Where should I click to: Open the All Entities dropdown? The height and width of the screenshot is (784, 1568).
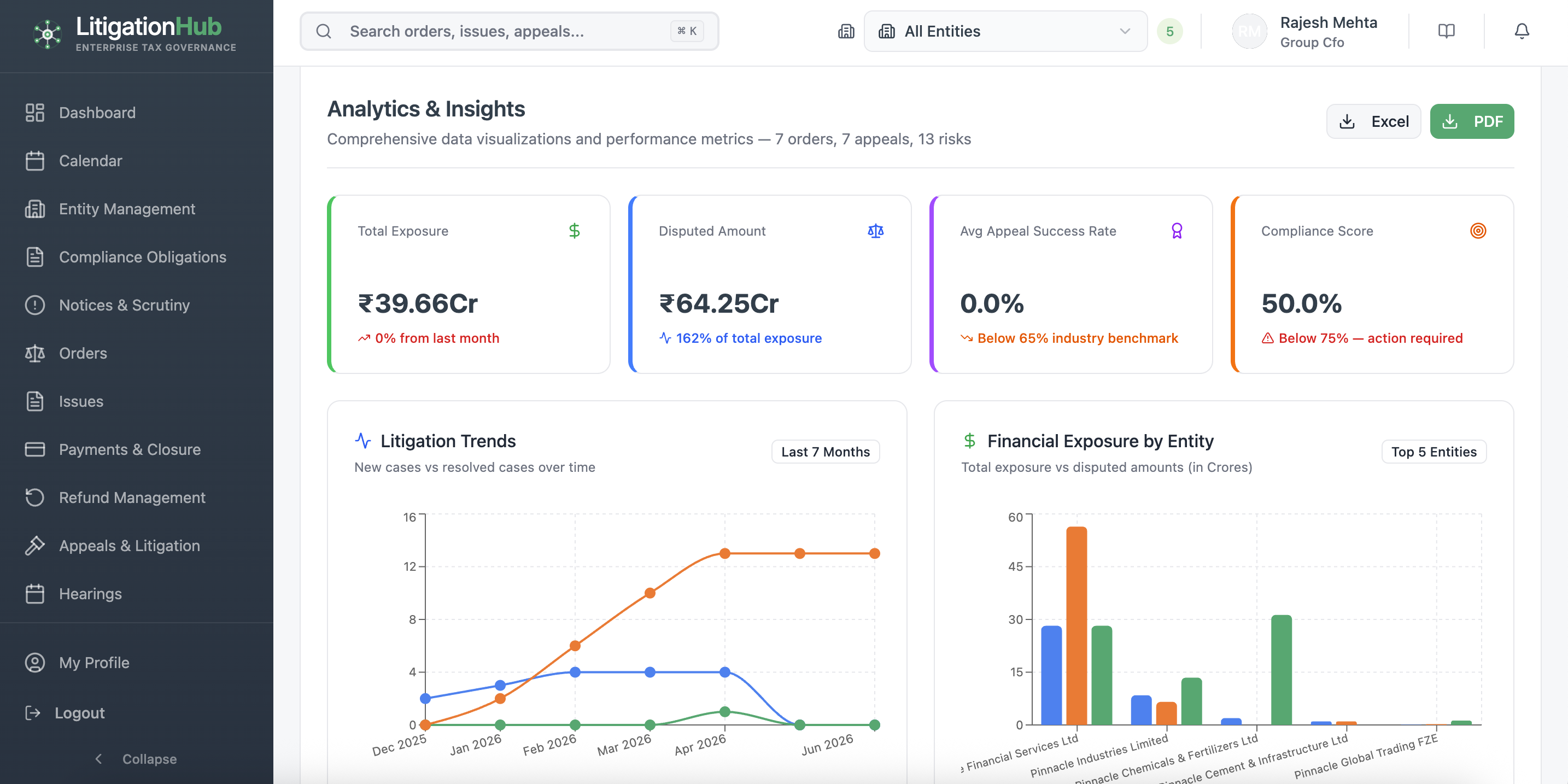pos(1005,31)
